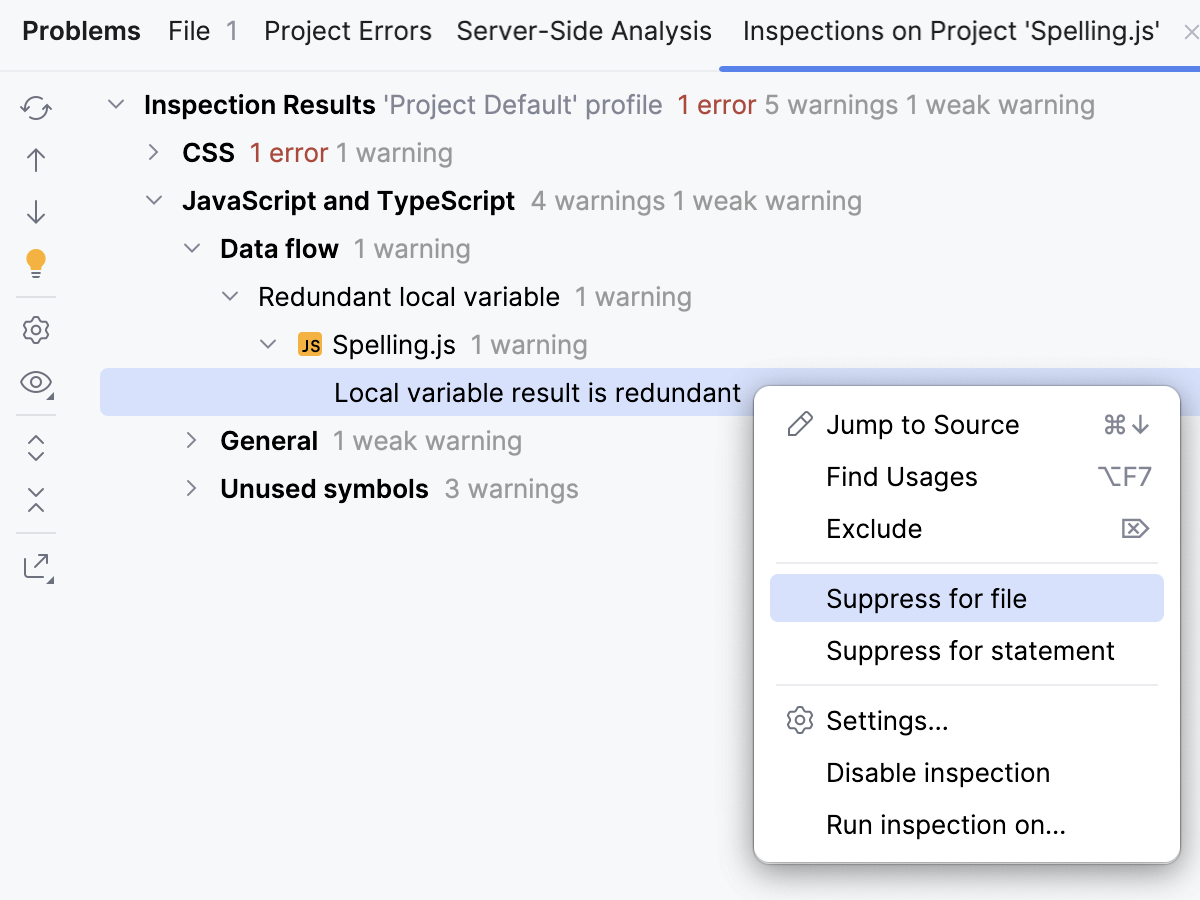Open the Server-Side Analysis tab

coord(584,31)
